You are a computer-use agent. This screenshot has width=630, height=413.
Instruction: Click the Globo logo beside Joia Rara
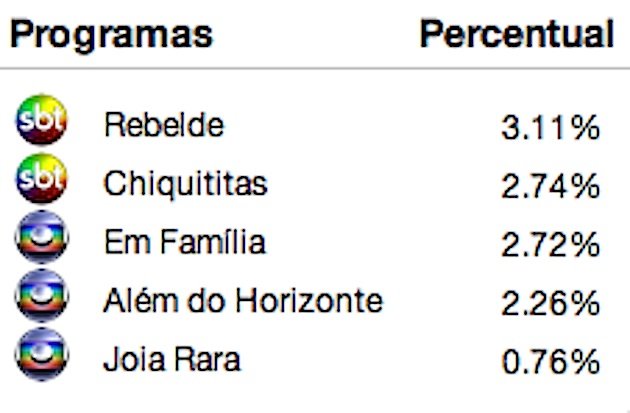click(x=42, y=354)
